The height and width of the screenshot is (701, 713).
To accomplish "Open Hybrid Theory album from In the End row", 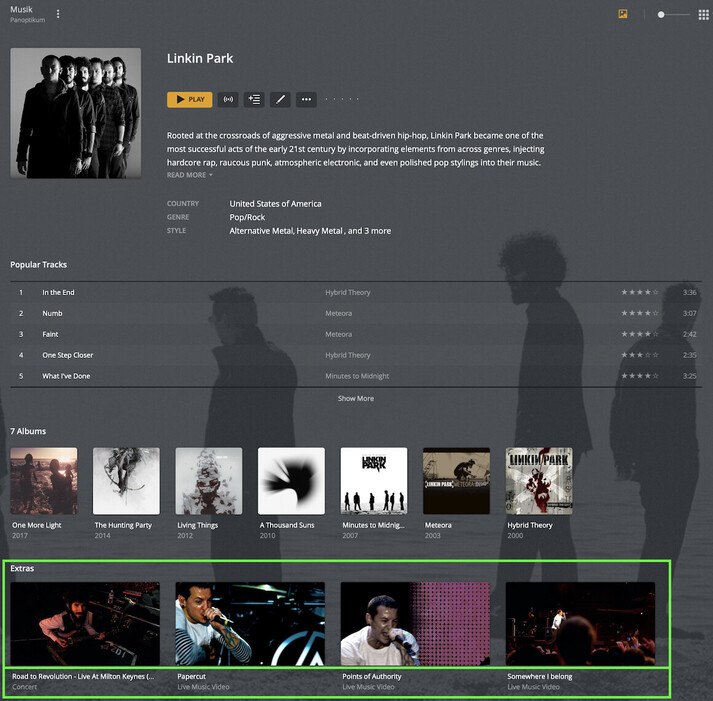I will point(348,292).
